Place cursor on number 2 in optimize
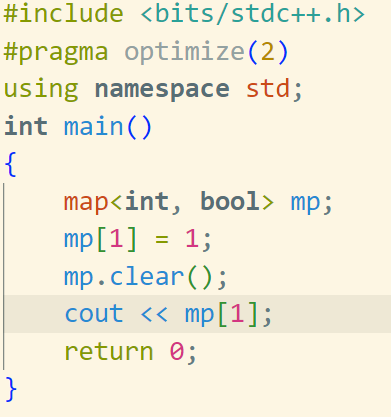The height and width of the screenshot is (417, 391). (268, 52)
